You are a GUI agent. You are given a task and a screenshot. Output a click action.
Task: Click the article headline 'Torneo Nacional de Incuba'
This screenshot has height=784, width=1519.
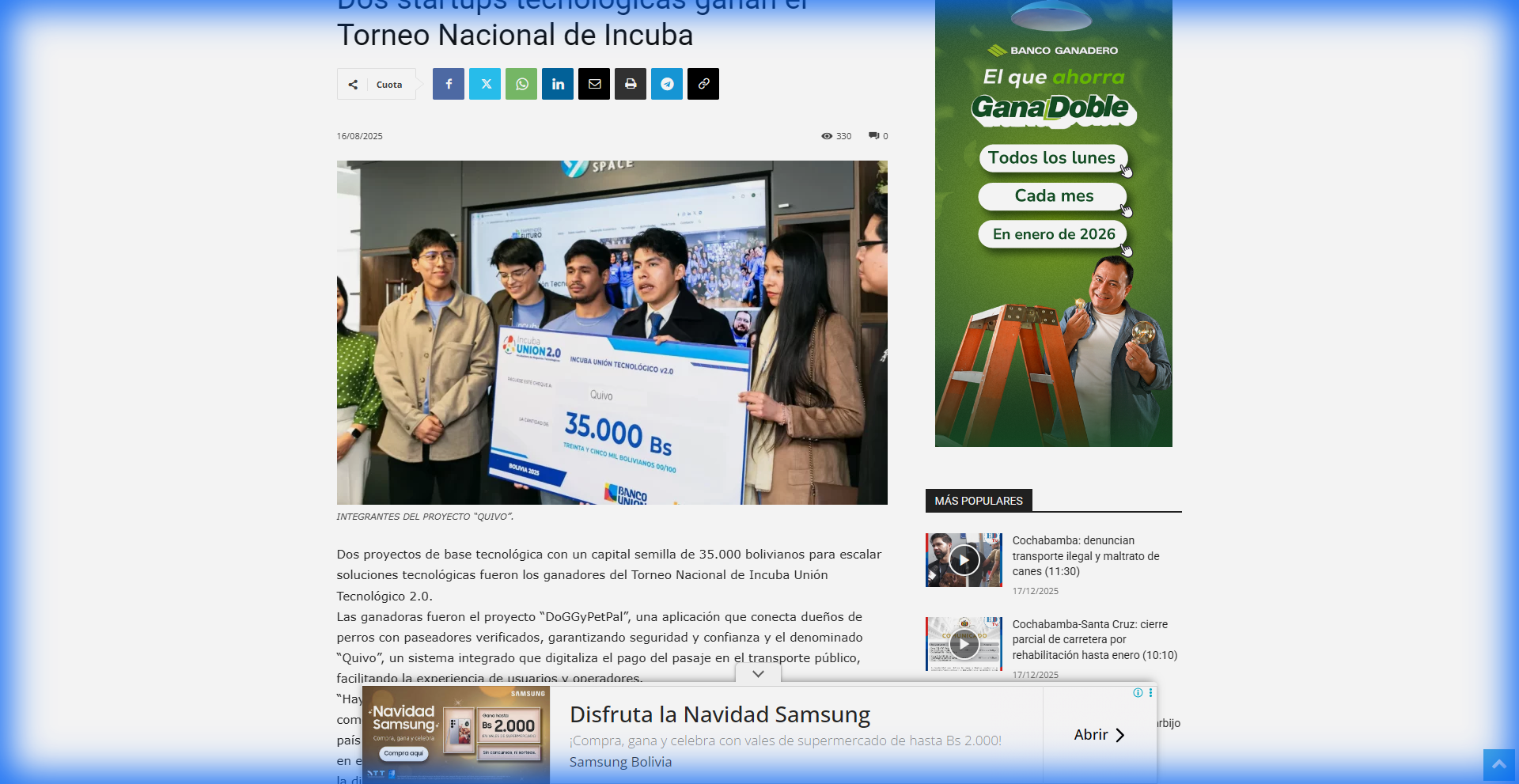tap(515, 36)
